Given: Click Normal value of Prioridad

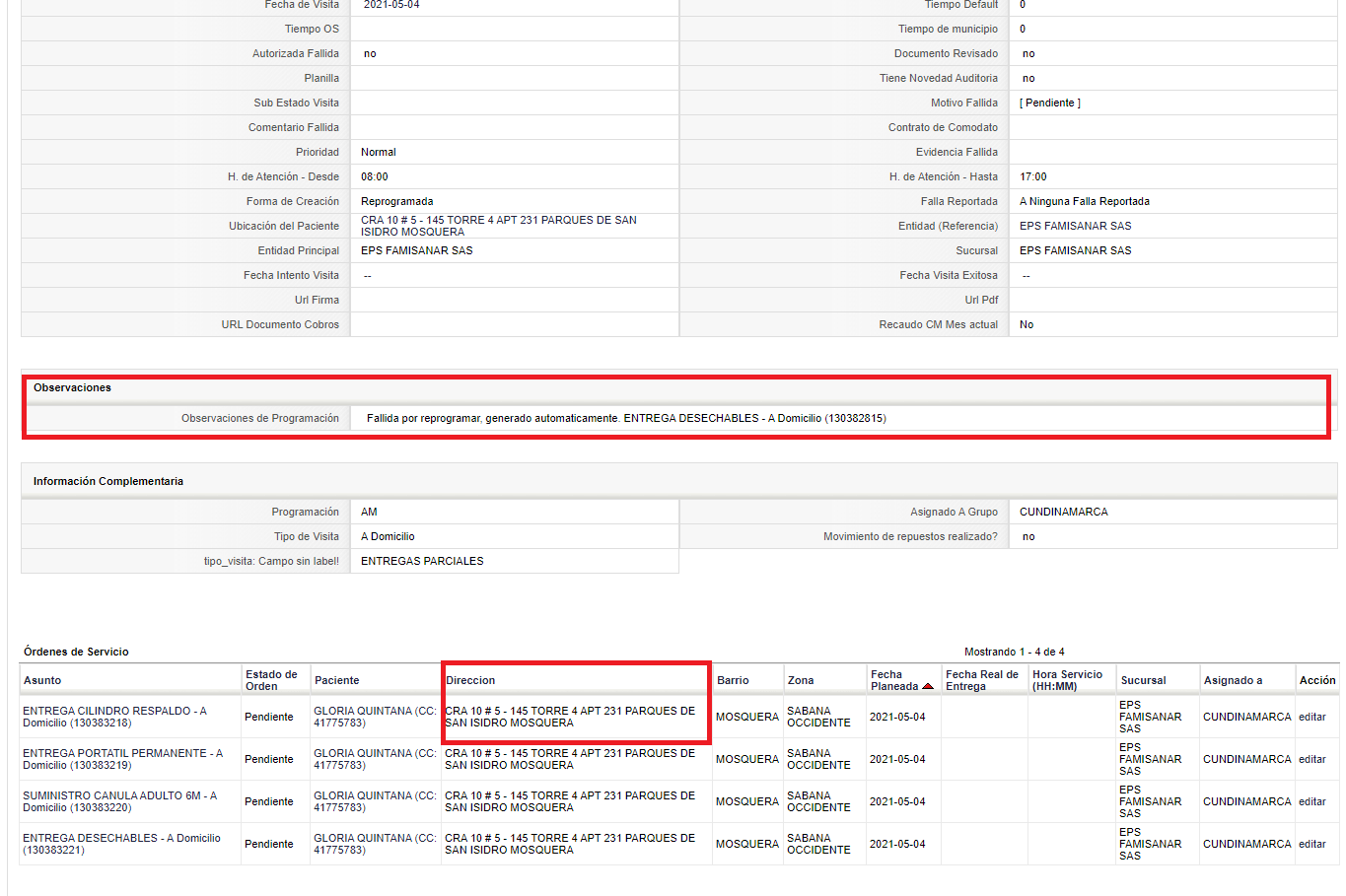Looking at the screenshot, I should point(378,152).
